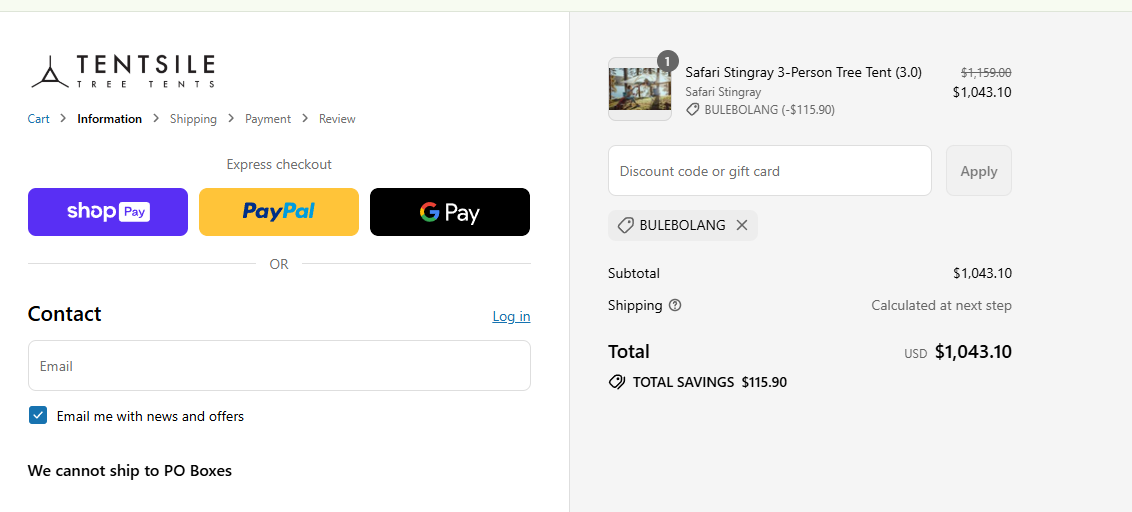Screen dimensions: 1132x512
Task: Pay with Shop Pay express checkout
Action: [108, 212]
